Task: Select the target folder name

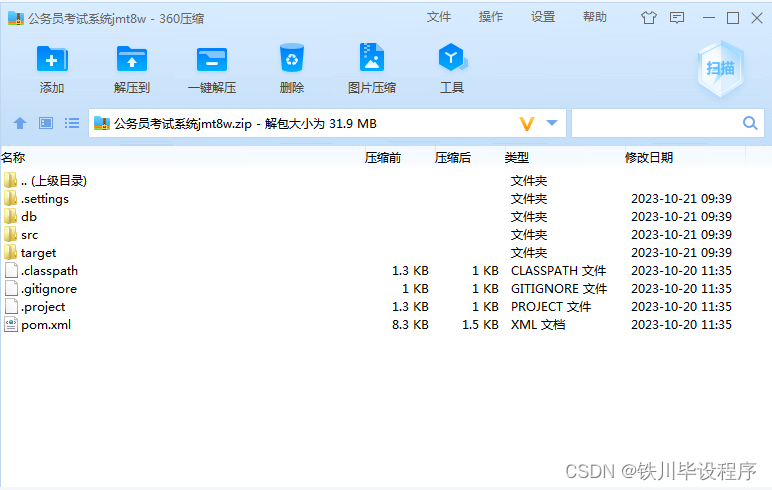Action: 38,253
